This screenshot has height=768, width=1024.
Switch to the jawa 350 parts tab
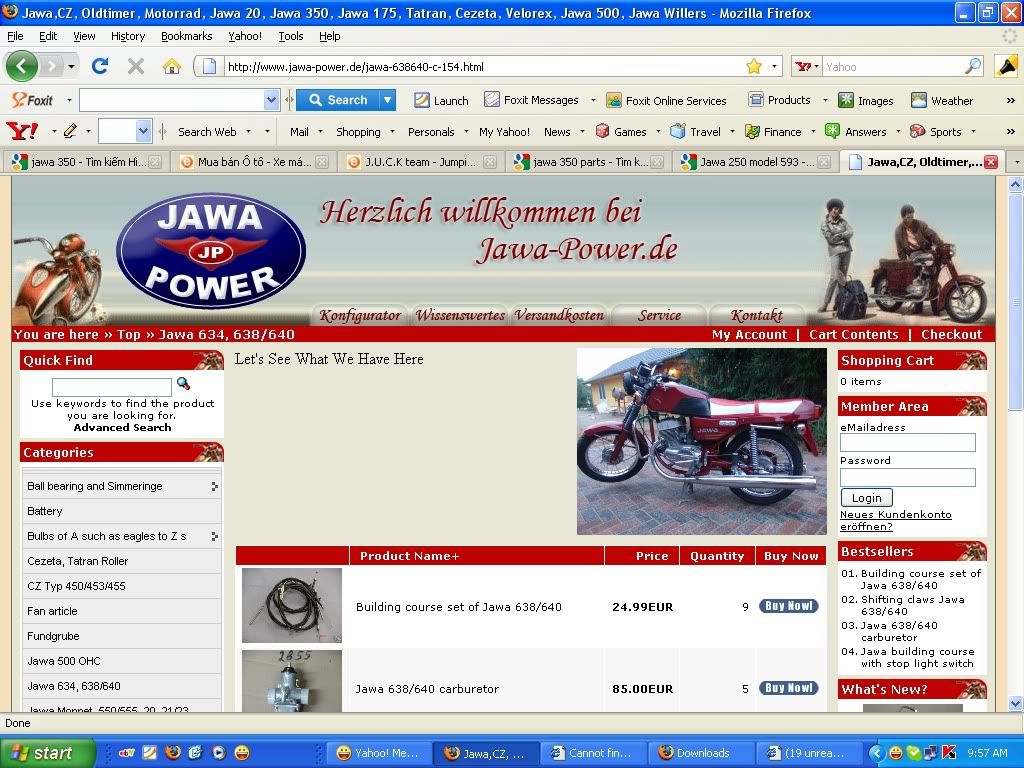tap(588, 161)
